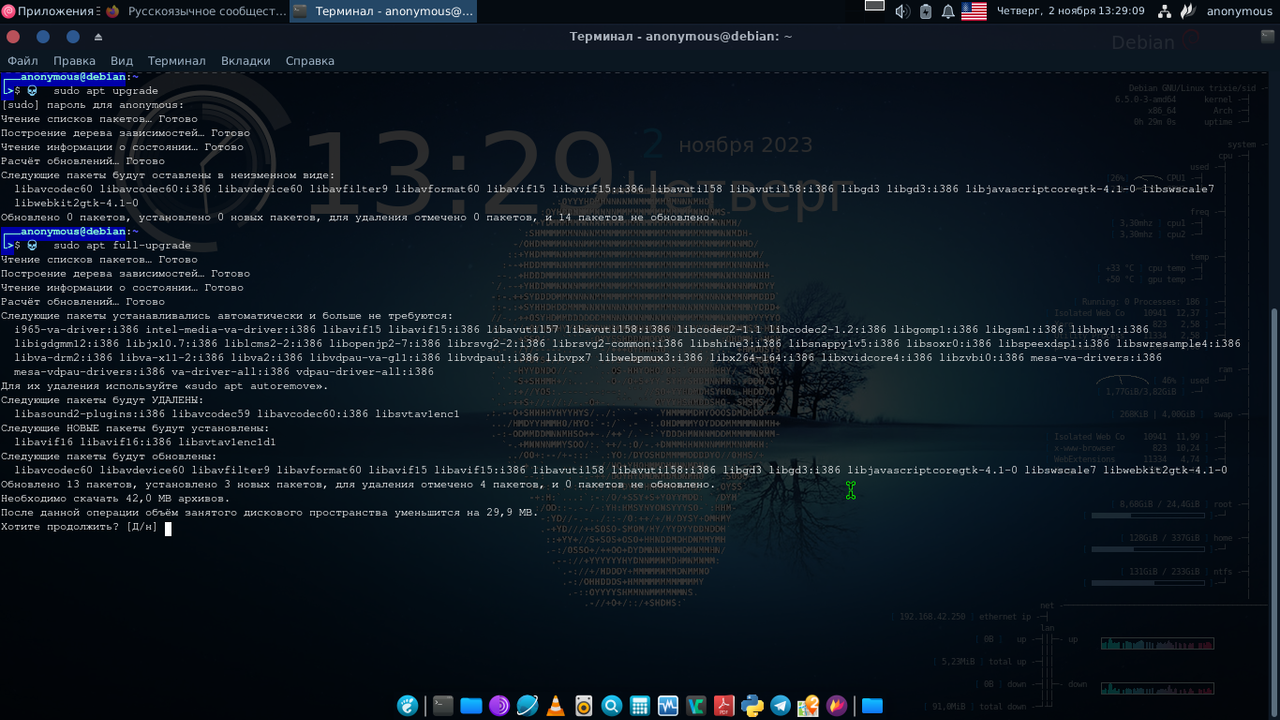
Task: Launch the speaker music player dock icon
Action: click(583, 705)
